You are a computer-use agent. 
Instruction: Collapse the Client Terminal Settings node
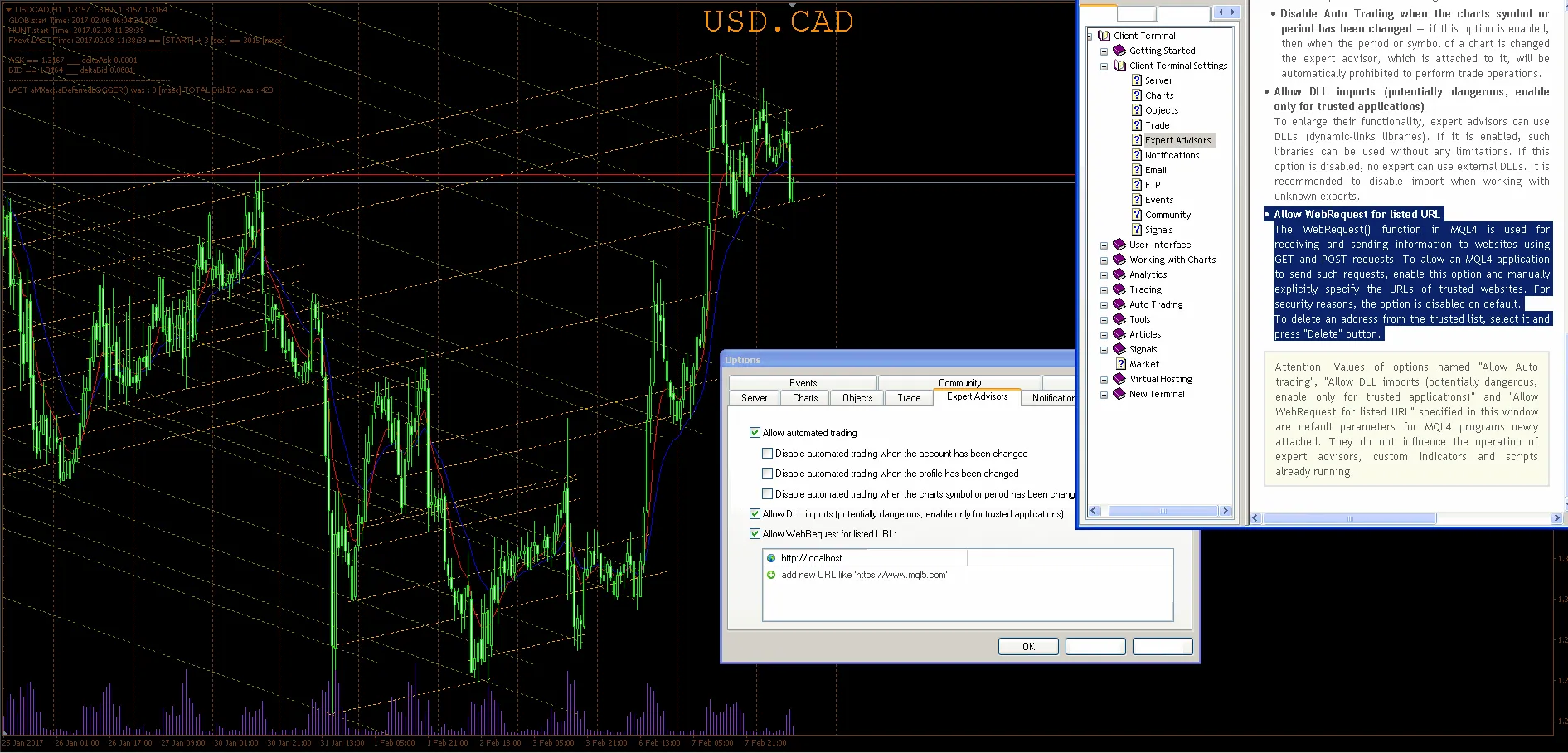click(1104, 66)
